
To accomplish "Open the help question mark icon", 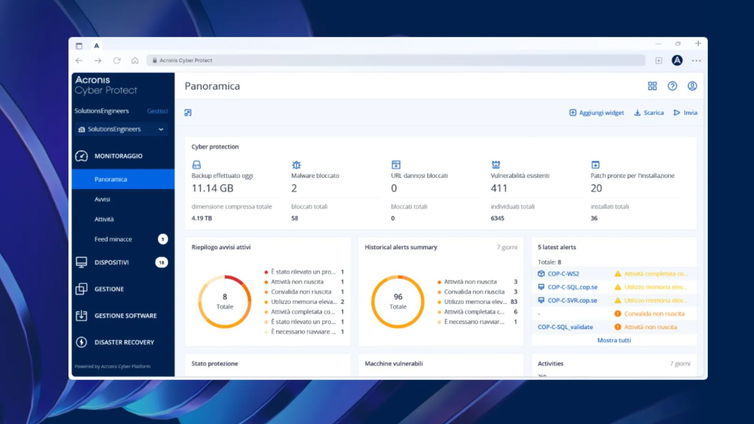I will (672, 86).
